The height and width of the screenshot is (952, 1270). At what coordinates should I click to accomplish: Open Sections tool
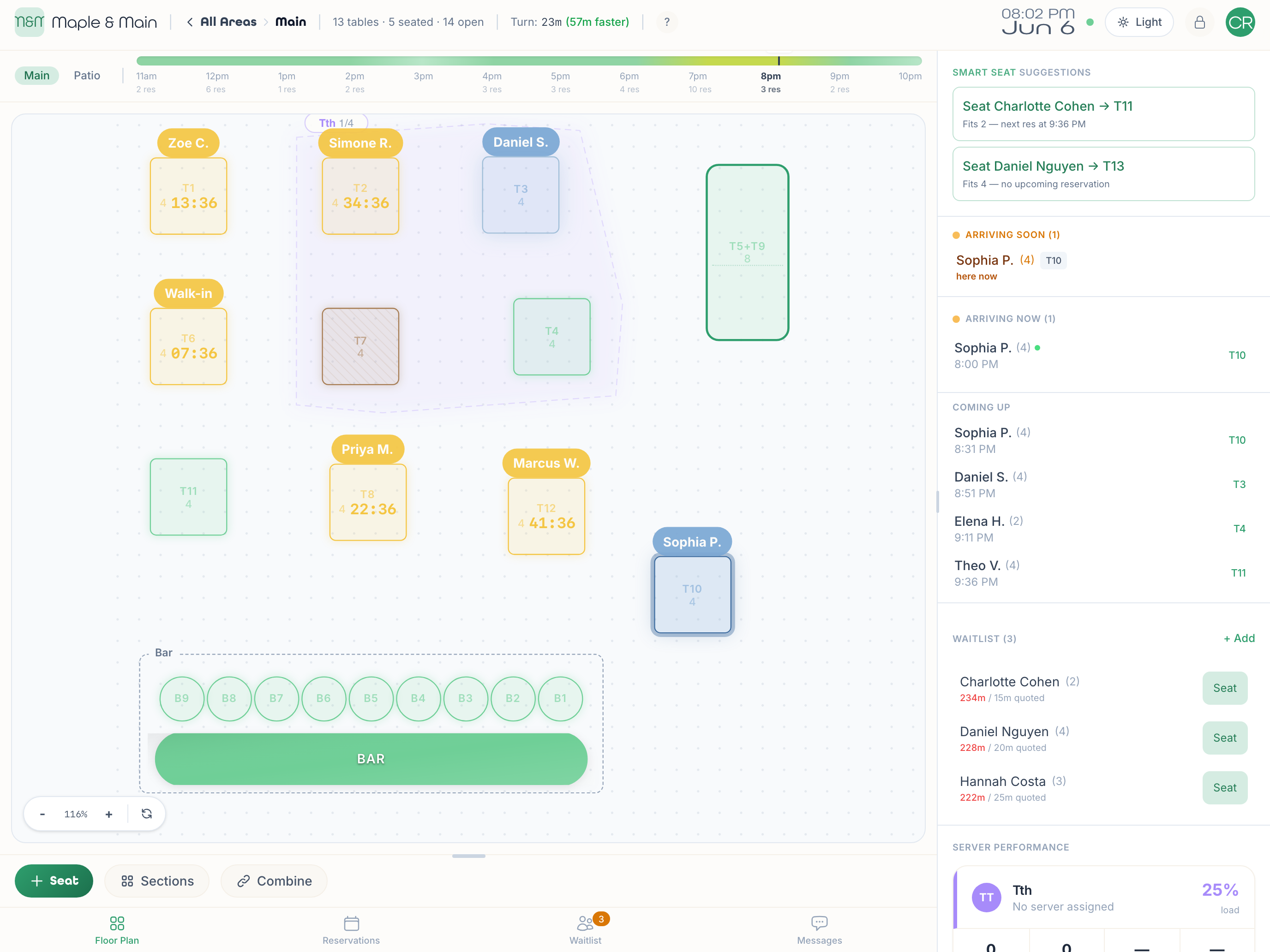click(157, 880)
